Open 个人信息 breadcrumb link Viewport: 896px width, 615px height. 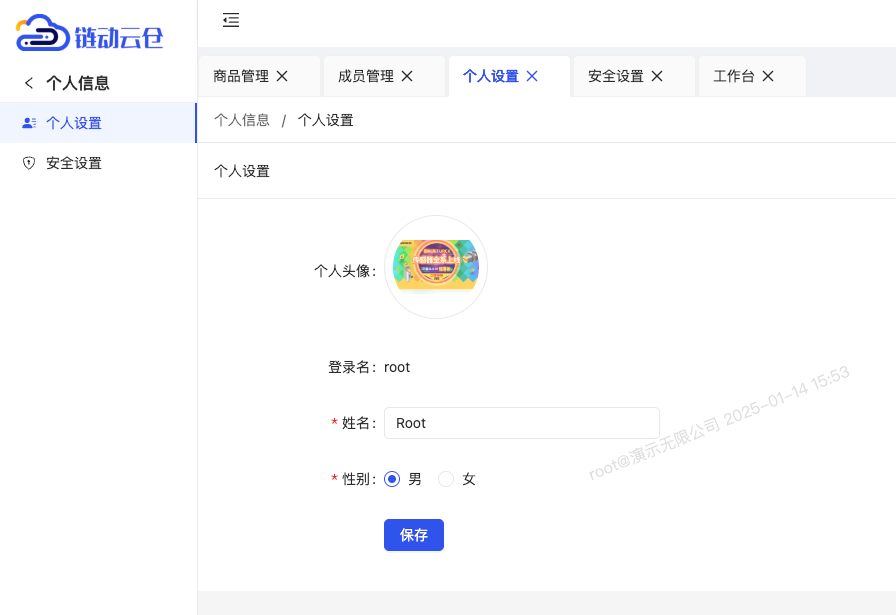click(242, 119)
